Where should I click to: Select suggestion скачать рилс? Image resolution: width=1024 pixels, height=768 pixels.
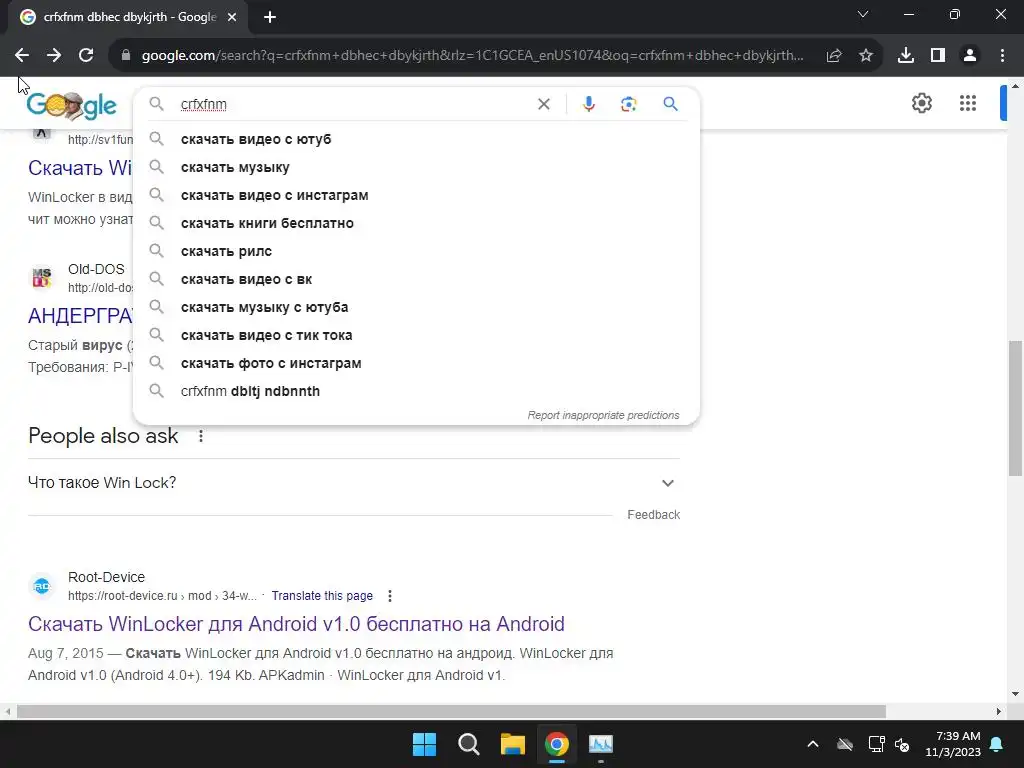pyautogui.click(x=416, y=251)
